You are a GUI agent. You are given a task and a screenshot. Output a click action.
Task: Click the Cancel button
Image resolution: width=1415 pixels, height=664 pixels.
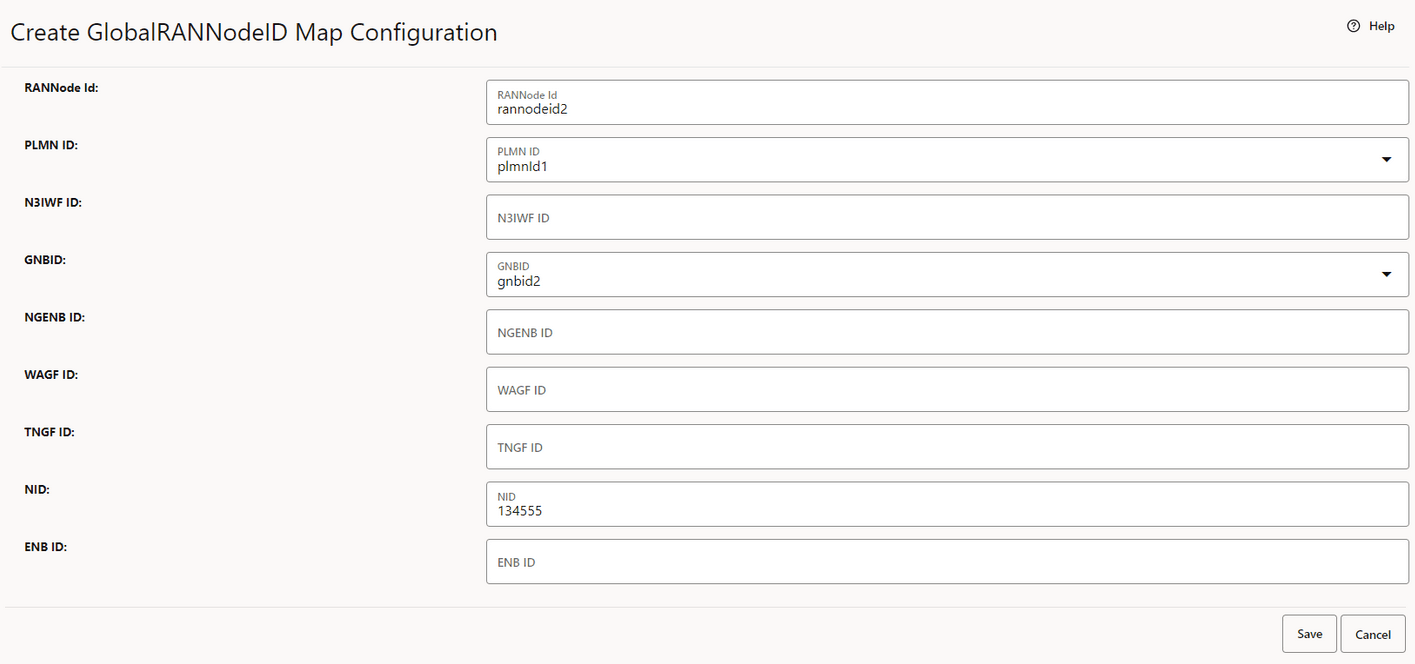(1373, 633)
